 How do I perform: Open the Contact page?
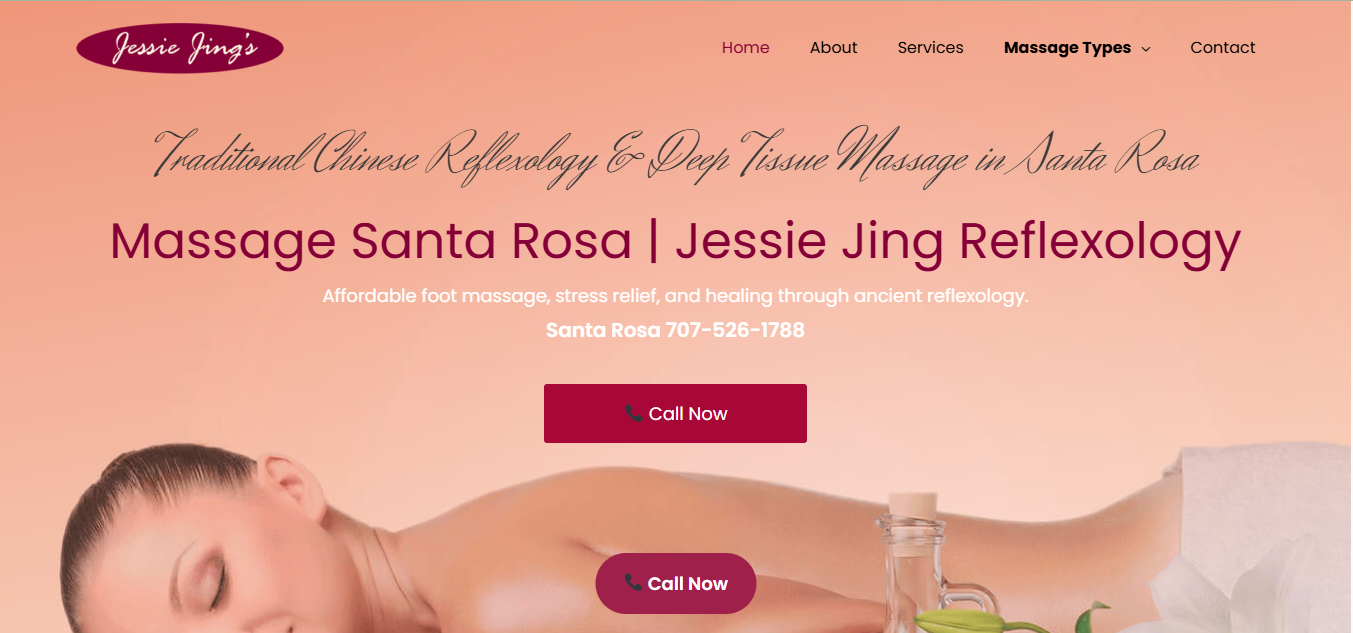[1223, 48]
